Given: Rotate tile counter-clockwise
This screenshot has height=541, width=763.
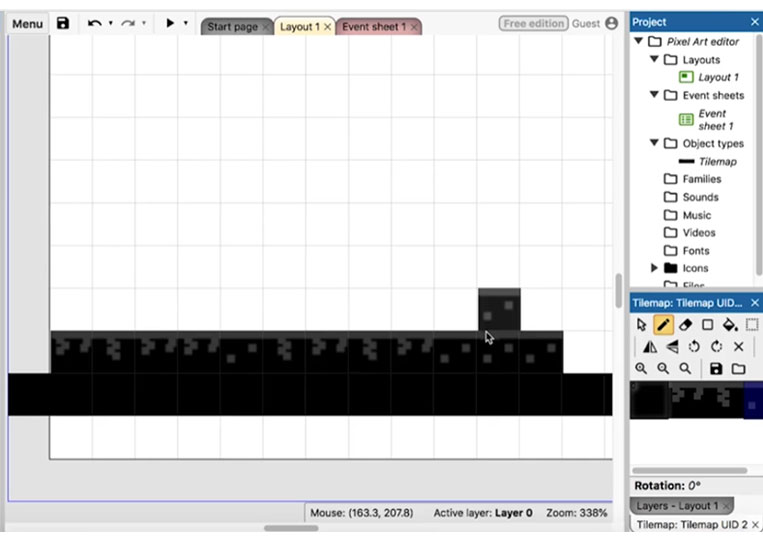Looking at the screenshot, I should coord(694,347).
